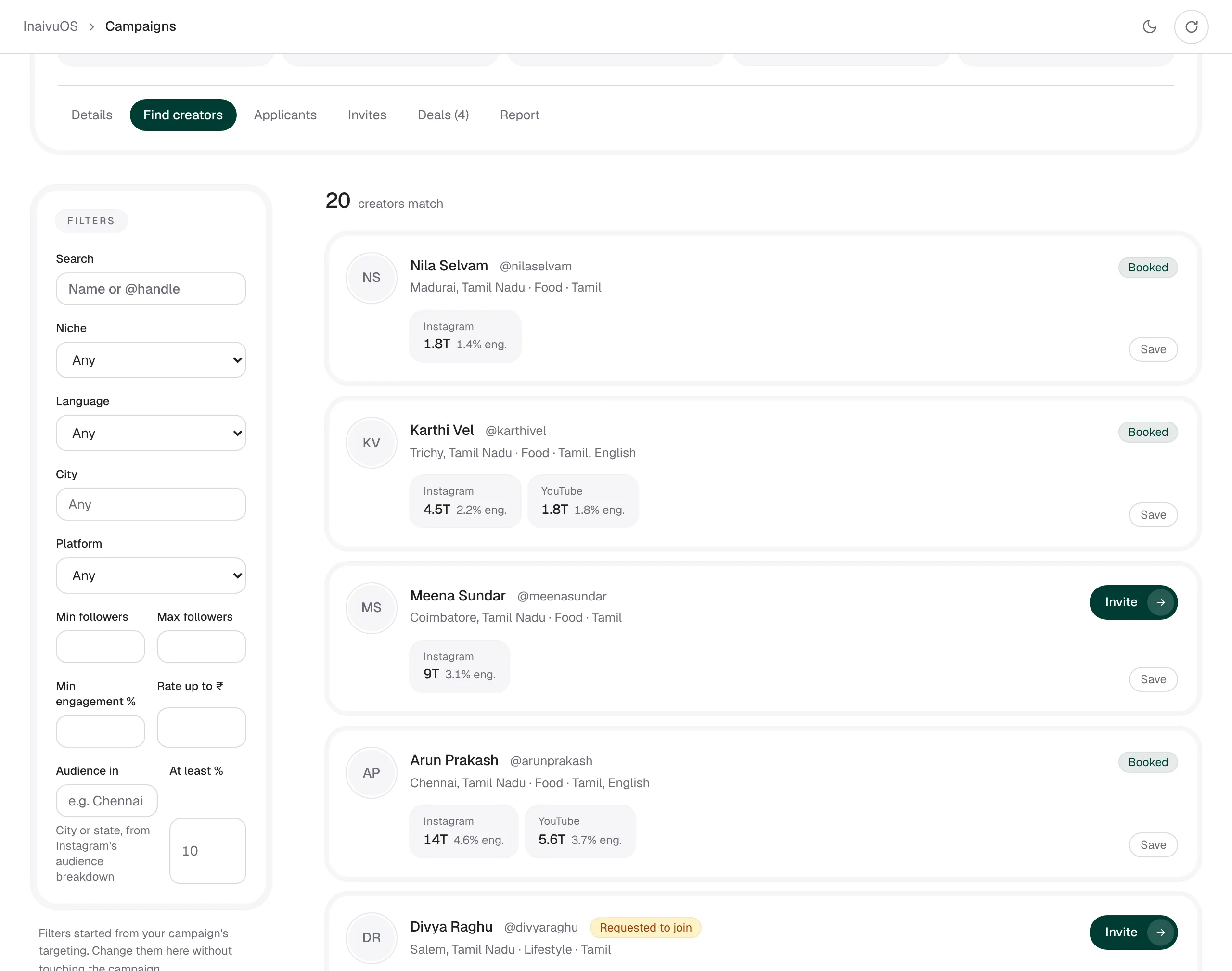
Task: Save Meena Sundar's profile
Action: pyautogui.click(x=1153, y=679)
